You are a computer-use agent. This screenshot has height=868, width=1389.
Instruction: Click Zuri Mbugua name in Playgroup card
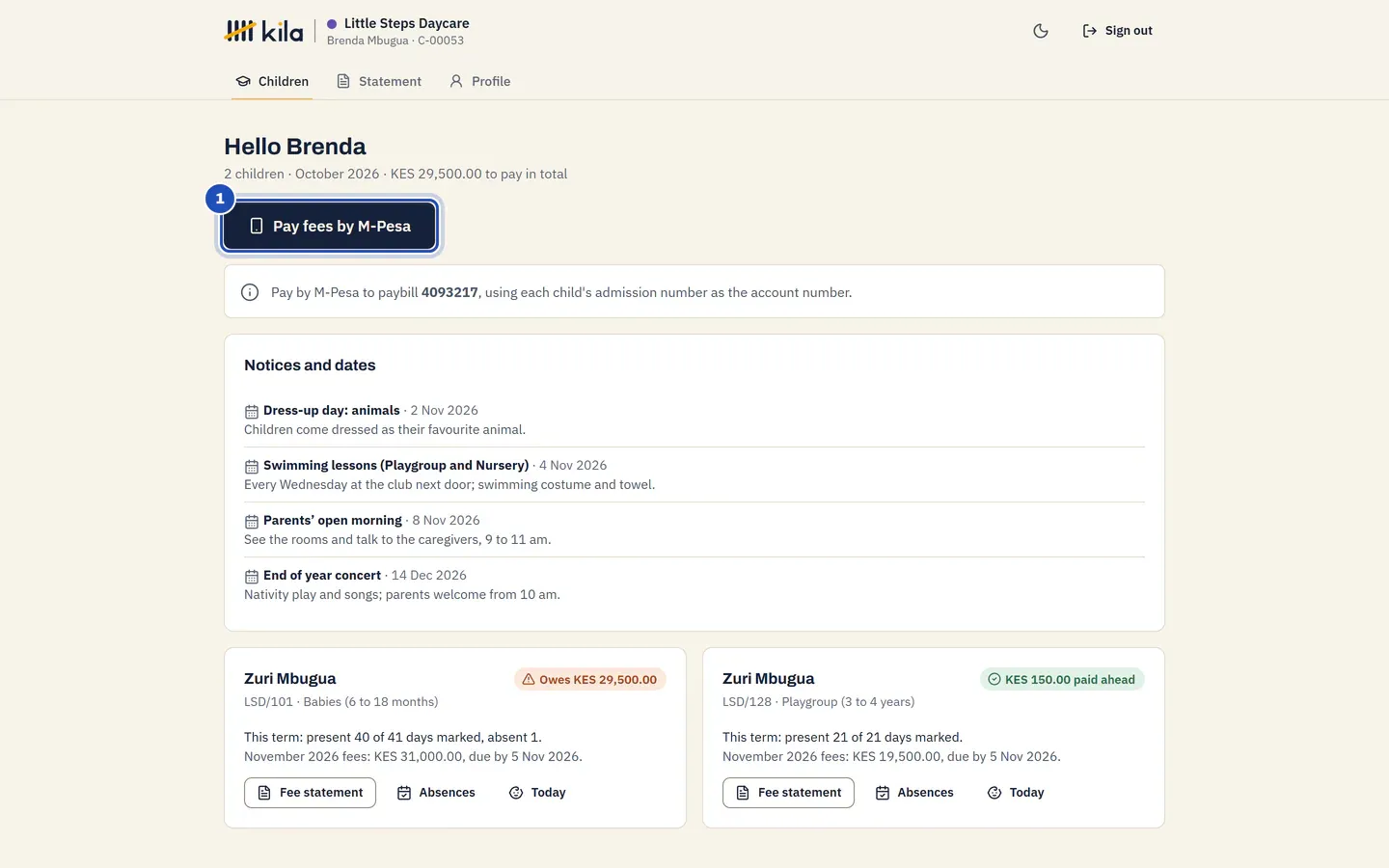769,679
